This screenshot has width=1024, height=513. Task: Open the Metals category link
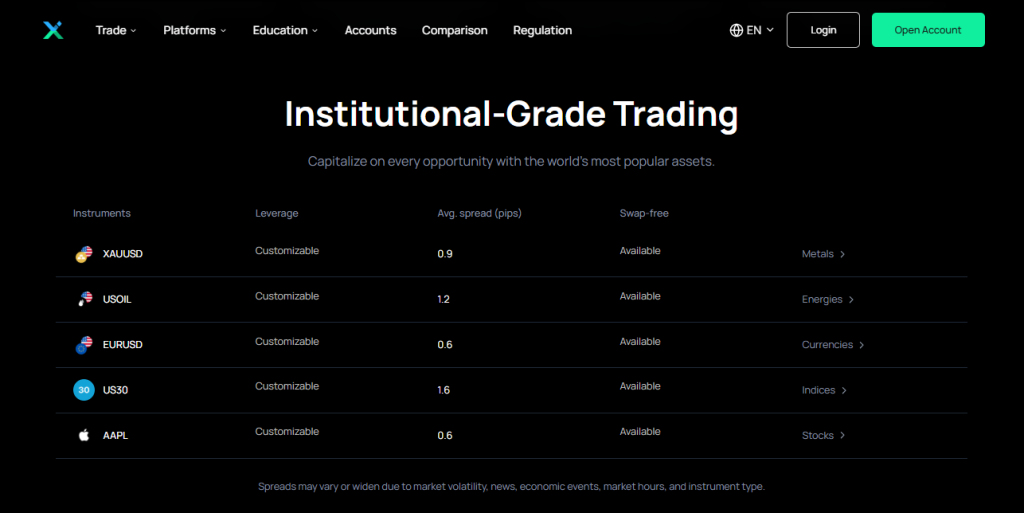point(823,254)
